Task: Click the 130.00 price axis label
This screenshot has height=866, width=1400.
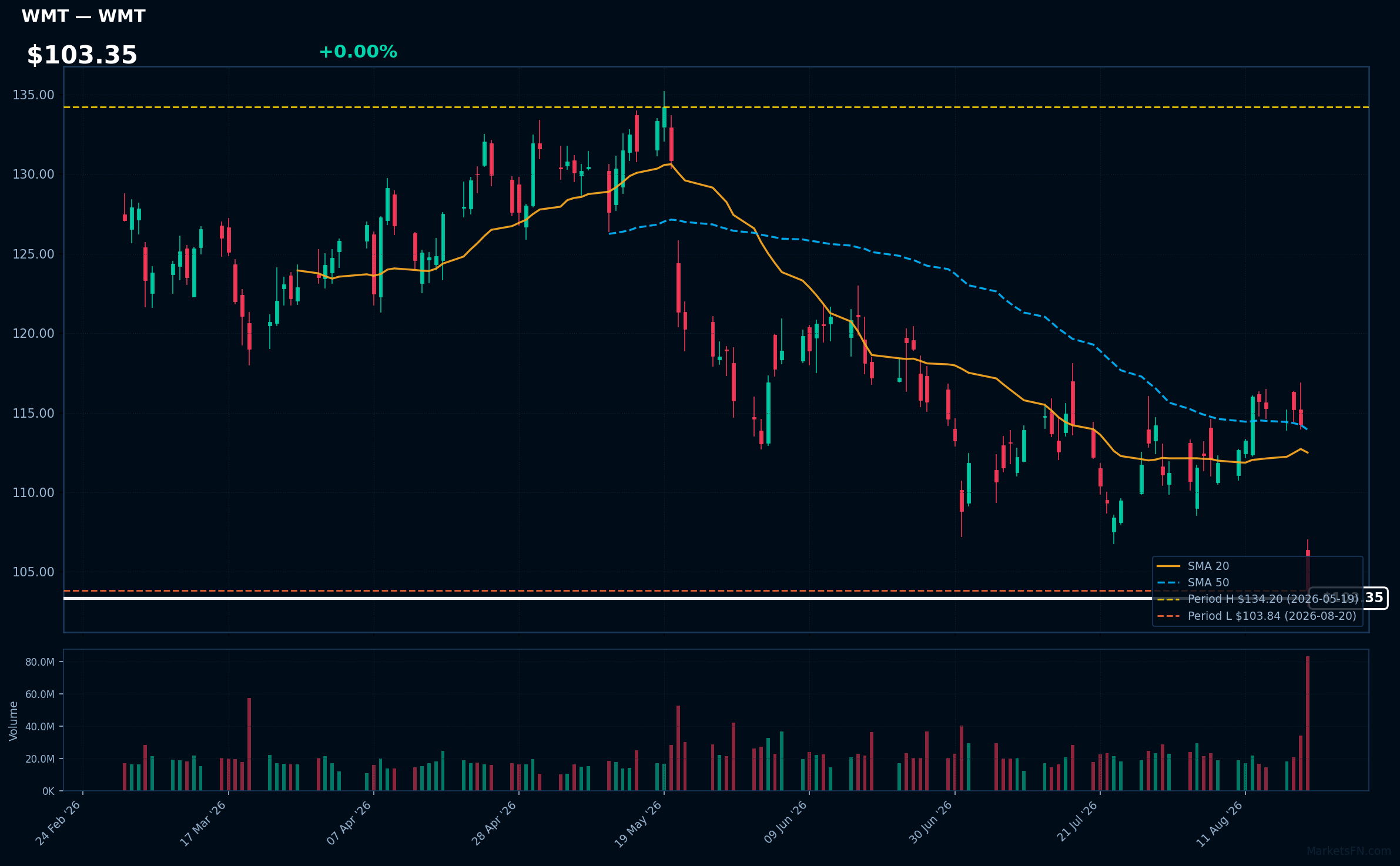Action: pos(34,174)
